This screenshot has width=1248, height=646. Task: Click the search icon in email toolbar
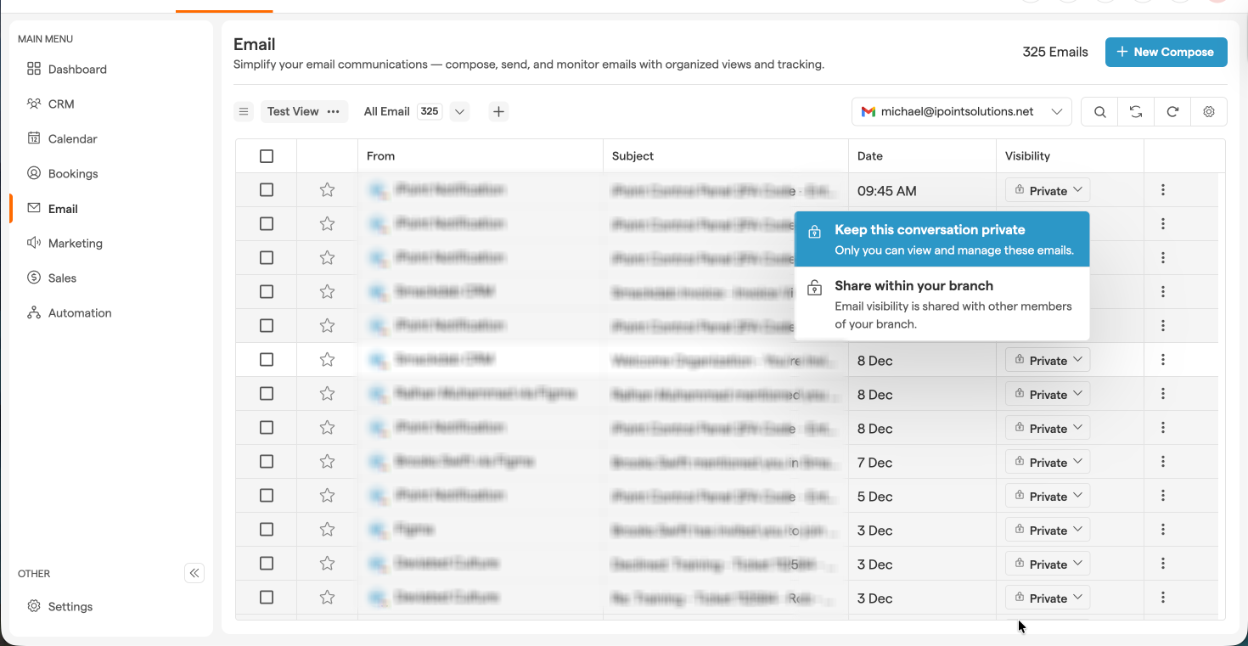point(1100,112)
